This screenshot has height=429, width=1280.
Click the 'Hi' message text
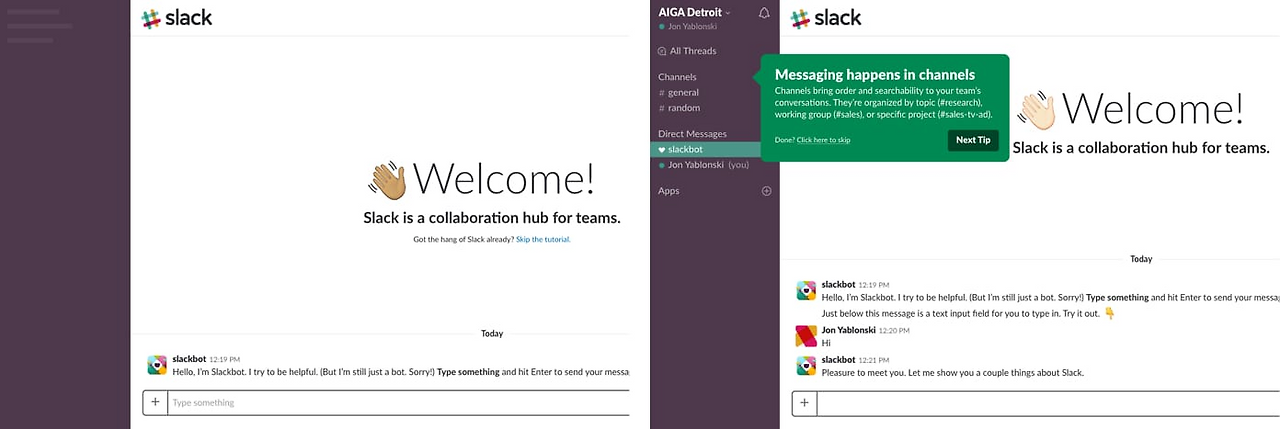click(x=825, y=343)
